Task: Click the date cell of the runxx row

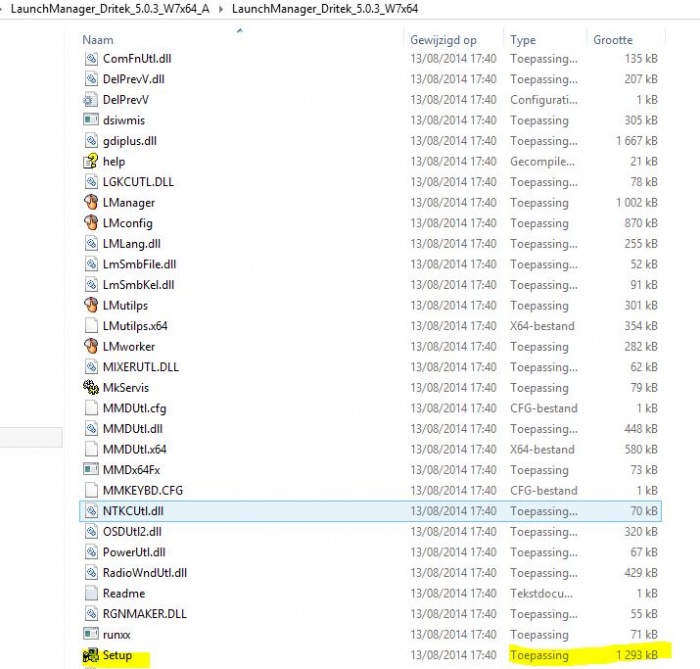Action: coord(453,634)
